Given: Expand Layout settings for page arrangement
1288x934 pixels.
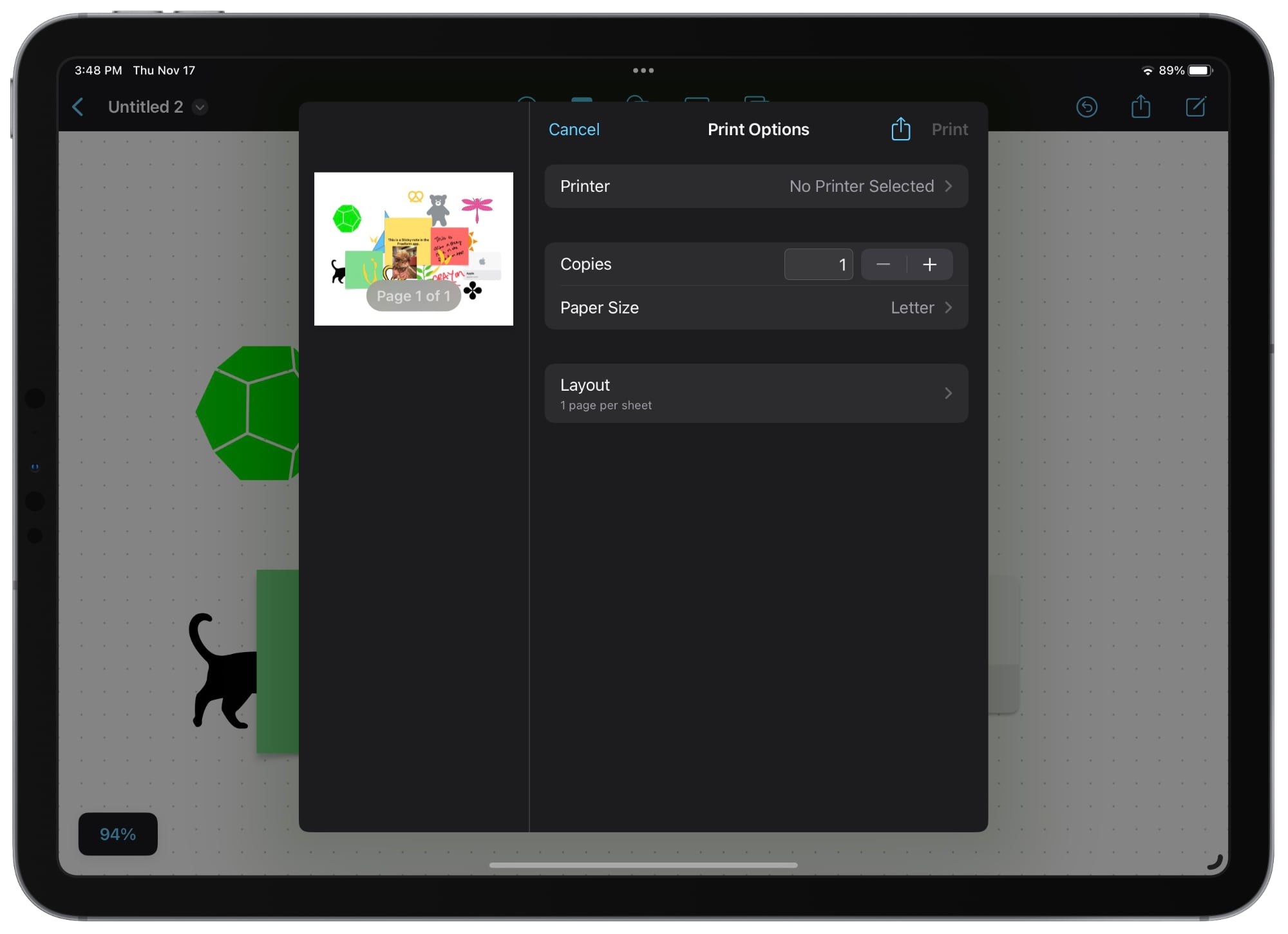Looking at the screenshot, I should pyautogui.click(x=755, y=393).
